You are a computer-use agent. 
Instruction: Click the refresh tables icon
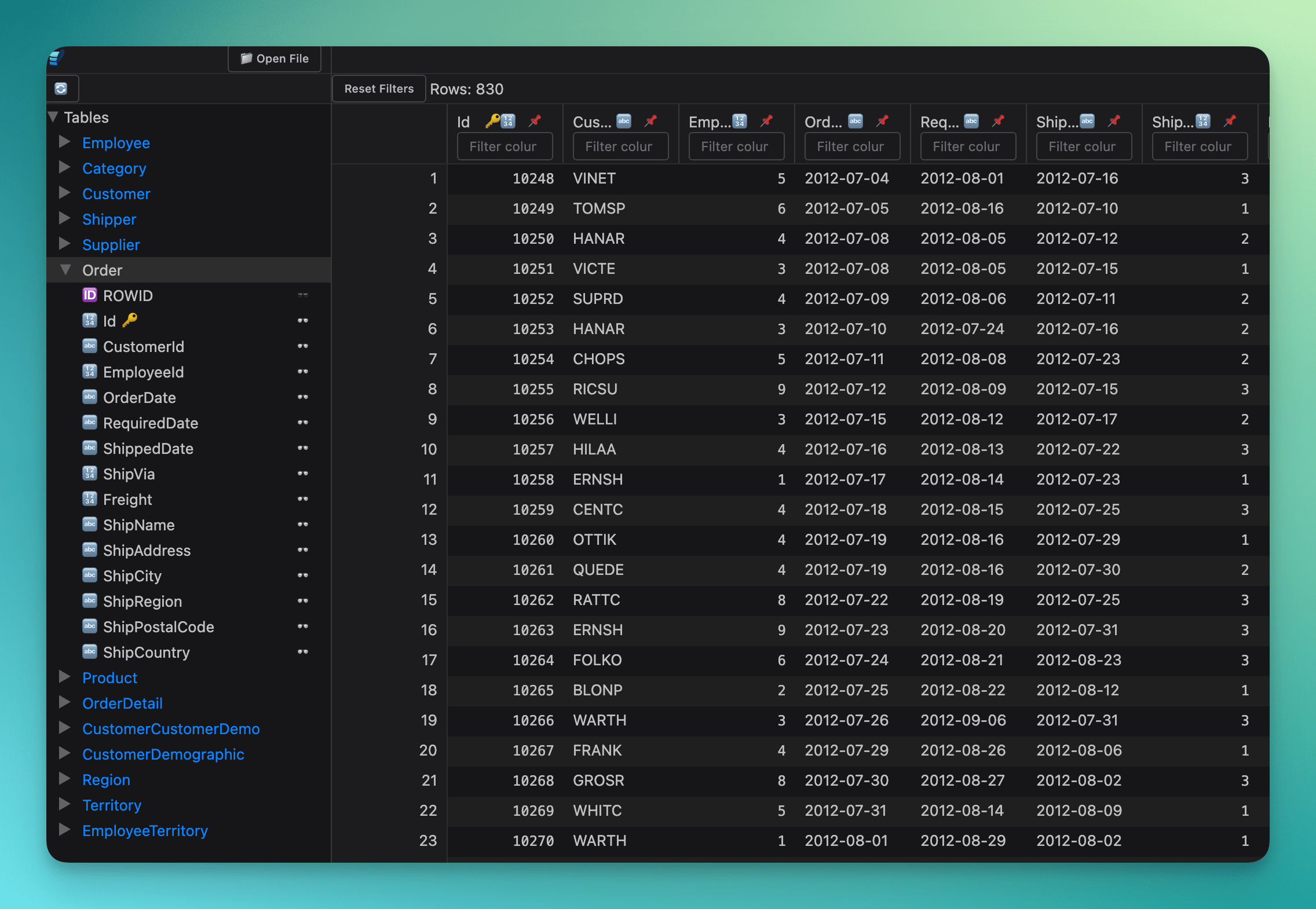(x=61, y=89)
